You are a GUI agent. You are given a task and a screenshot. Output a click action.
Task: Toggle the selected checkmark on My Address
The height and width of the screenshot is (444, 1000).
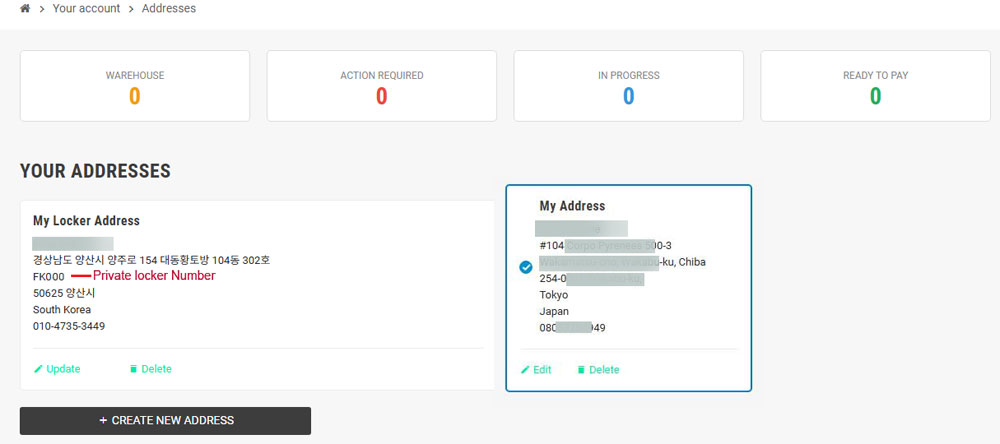[x=526, y=268]
